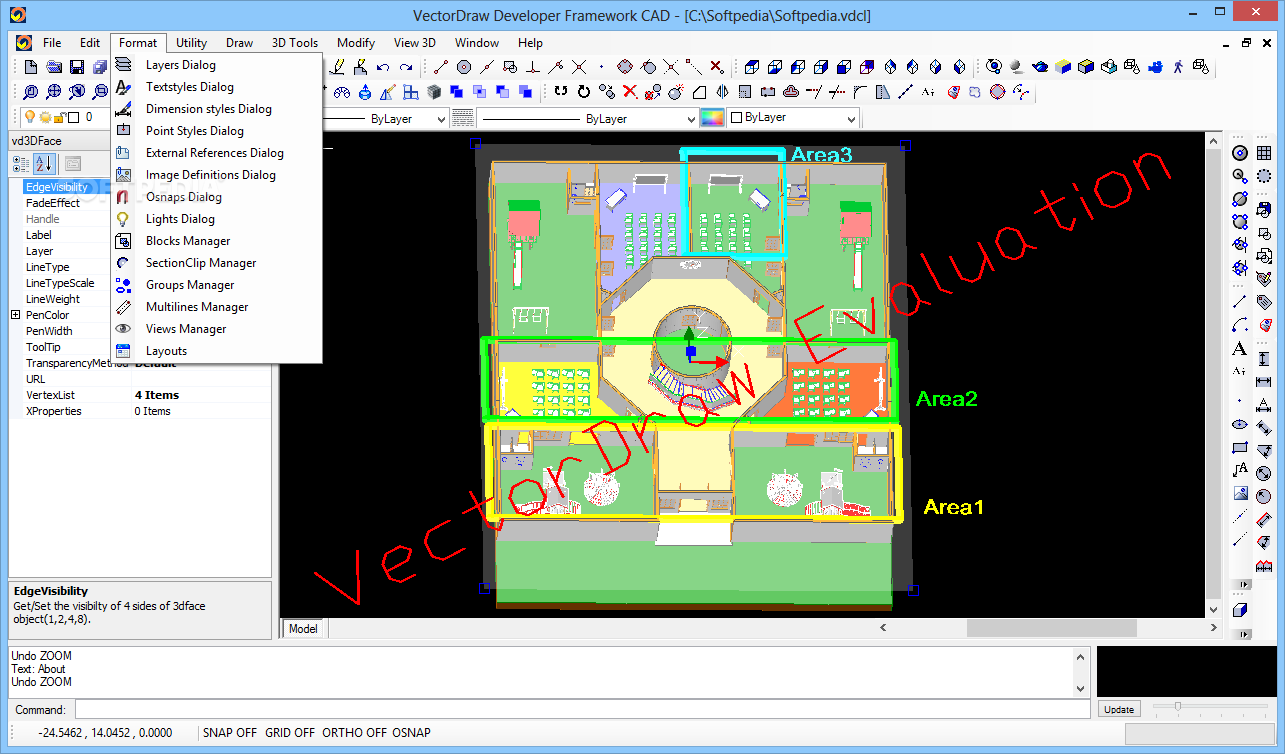The width and height of the screenshot is (1285, 754).
Task: Click the blue video camera icon
Action: [x=1155, y=67]
